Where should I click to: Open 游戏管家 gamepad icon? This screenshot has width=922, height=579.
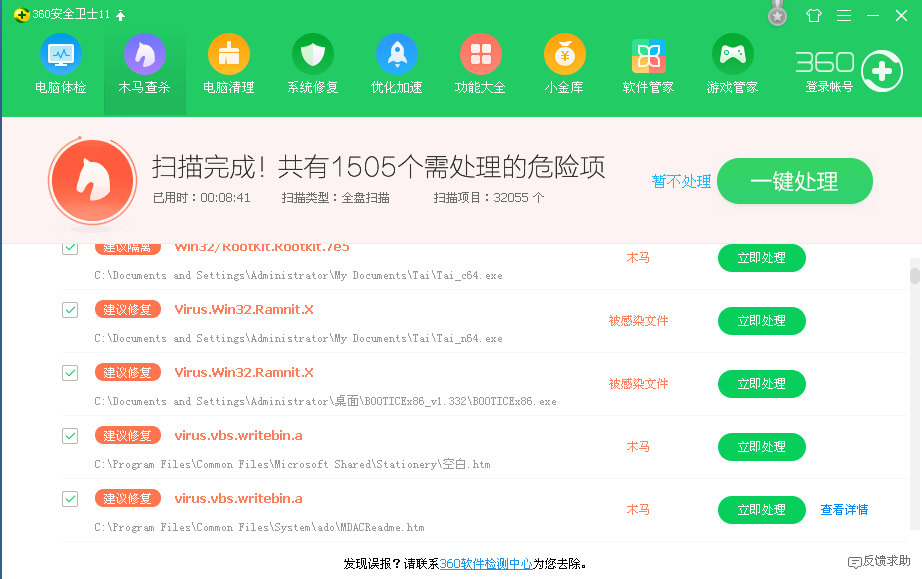point(732,54)
